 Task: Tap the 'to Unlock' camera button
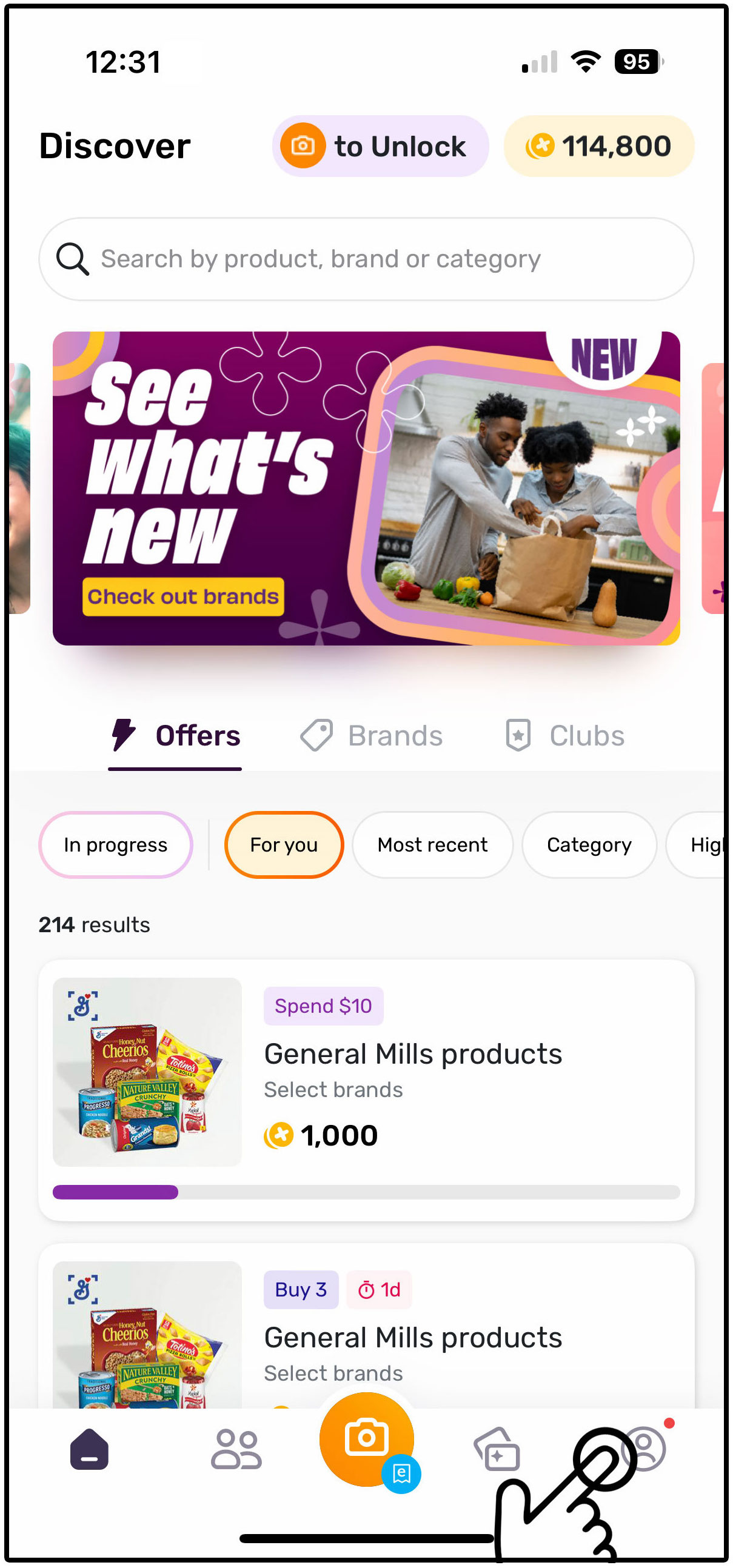(x=381, y=146)
